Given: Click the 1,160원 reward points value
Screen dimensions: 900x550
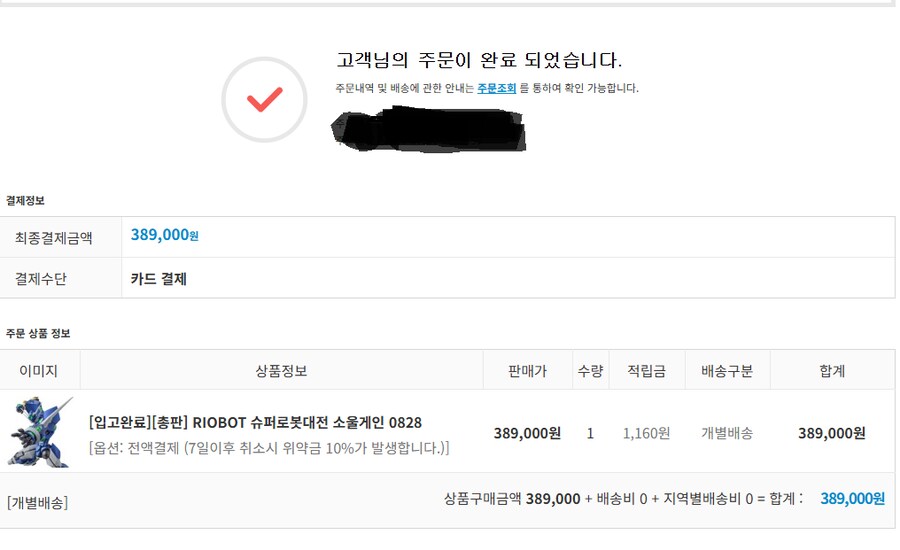Looking at the screenshot, I should (646, 433).
